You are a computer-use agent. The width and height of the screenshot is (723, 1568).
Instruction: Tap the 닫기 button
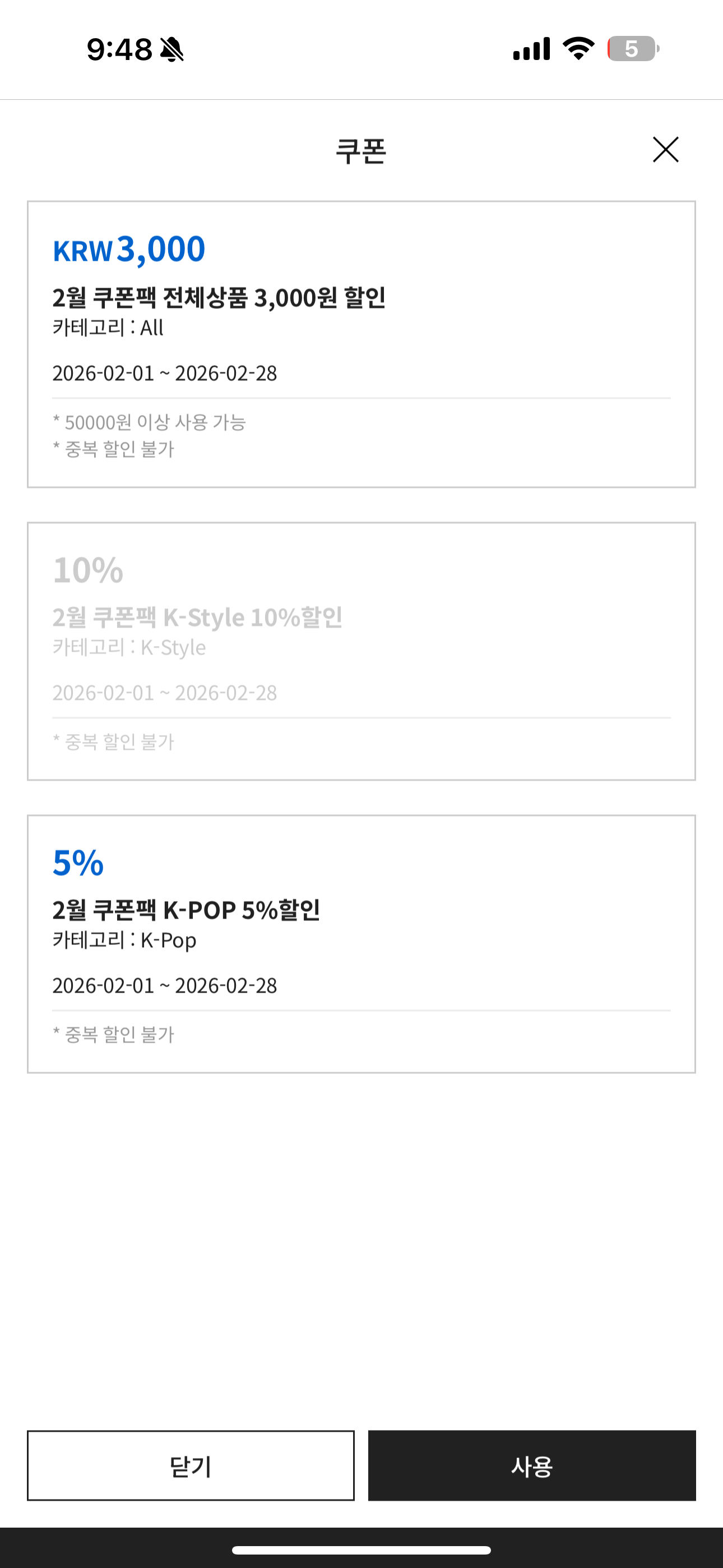191,1465
